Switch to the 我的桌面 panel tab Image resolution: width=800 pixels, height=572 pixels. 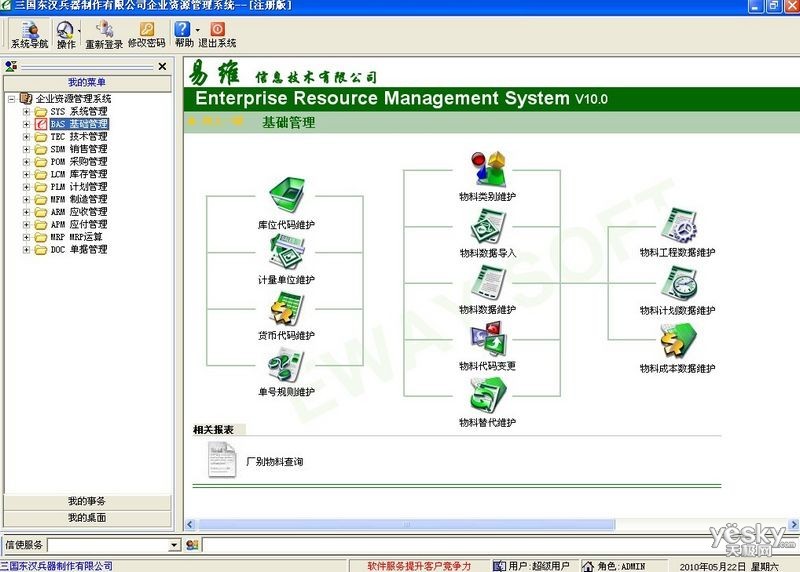[x=87, y=518]
